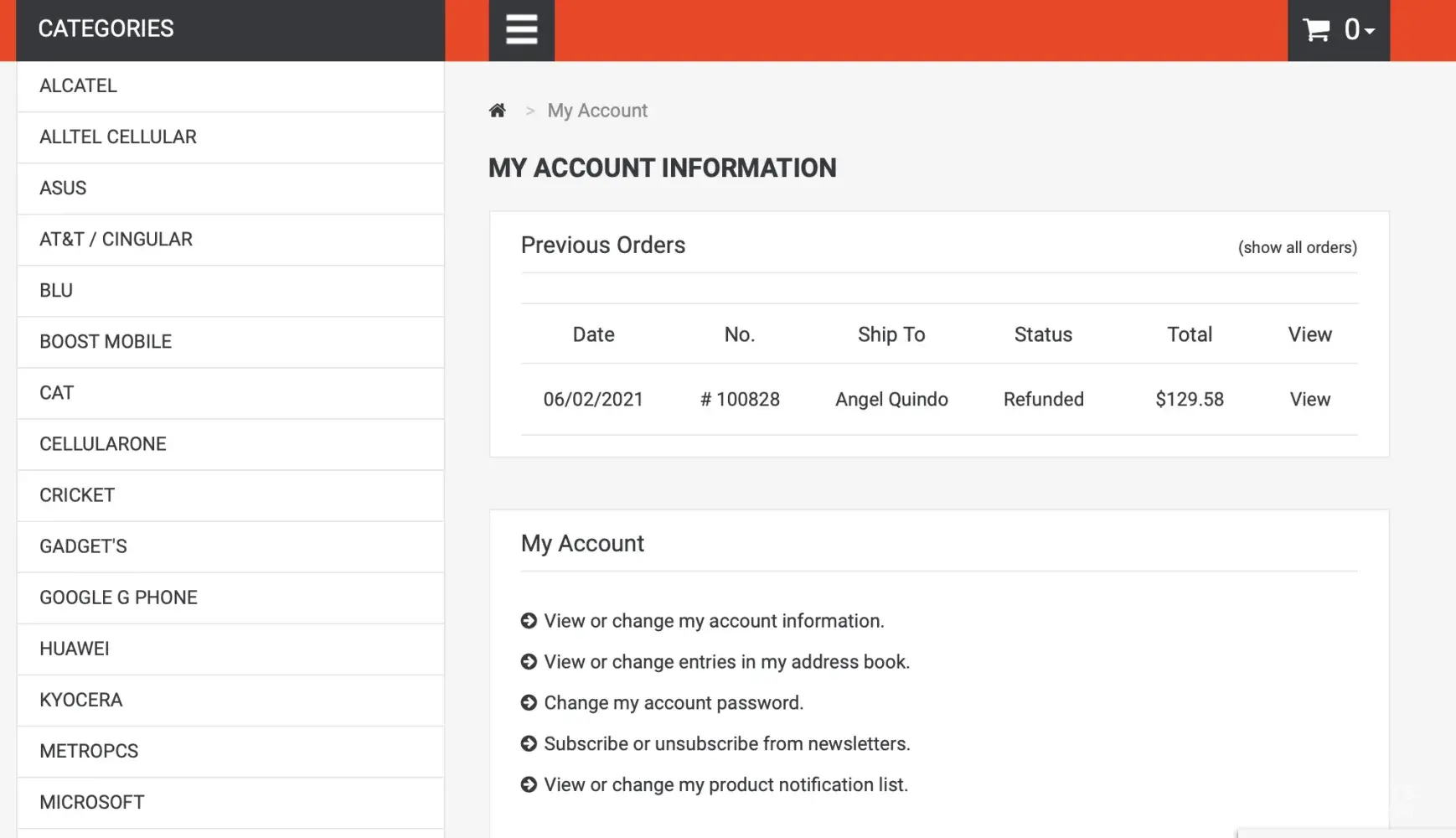Select the HUAWEI category
This screenshot has height=838, width=1456.
75,649
